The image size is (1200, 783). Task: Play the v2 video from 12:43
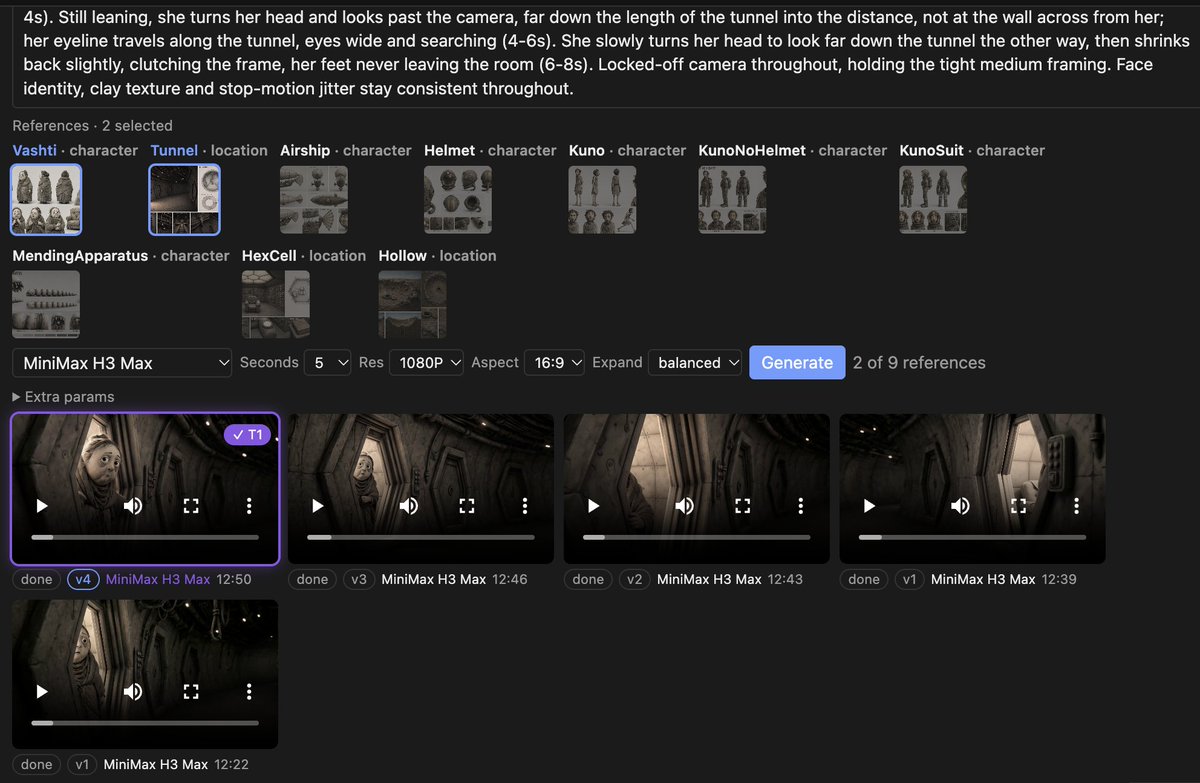pos(593,506)
